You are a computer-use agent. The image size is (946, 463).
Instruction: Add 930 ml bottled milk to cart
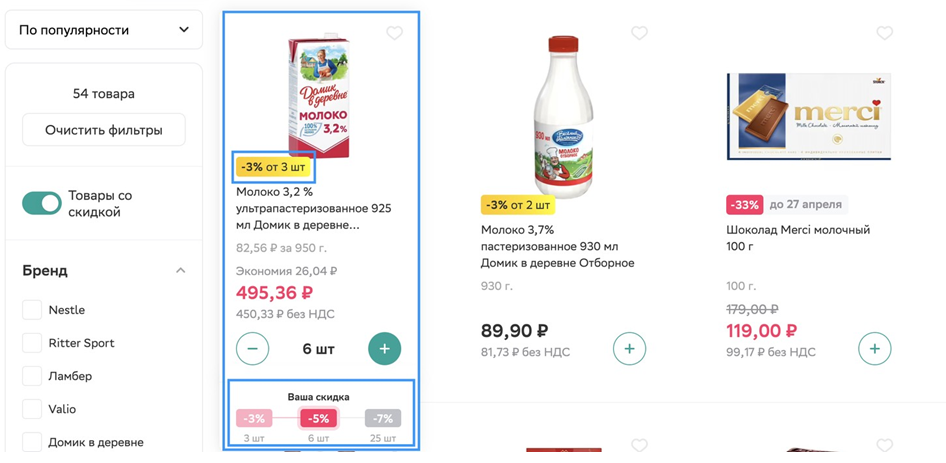tap(629, 349)
